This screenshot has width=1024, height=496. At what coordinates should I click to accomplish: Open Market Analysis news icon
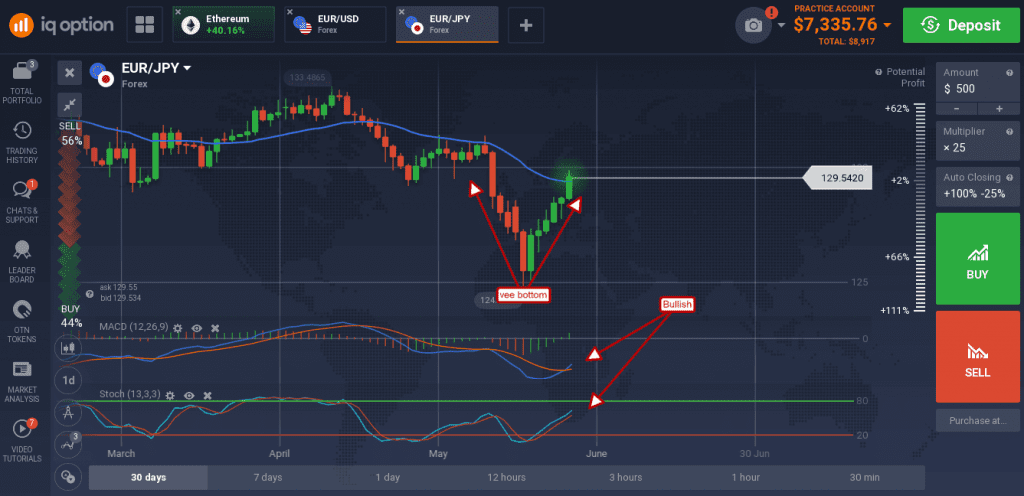tap(22, 369)
